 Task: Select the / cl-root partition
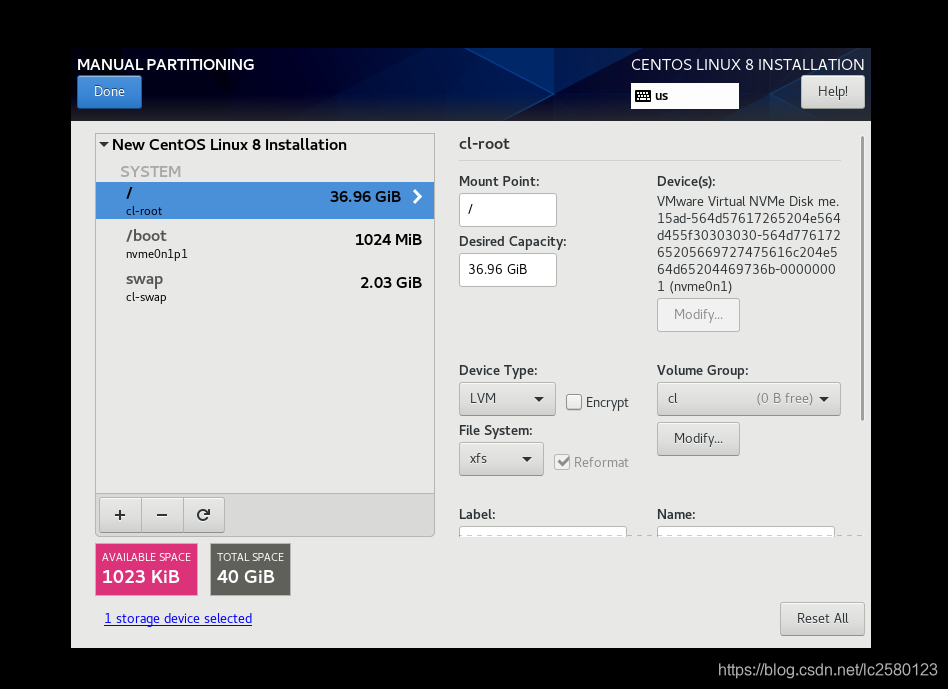pos(265,201)
